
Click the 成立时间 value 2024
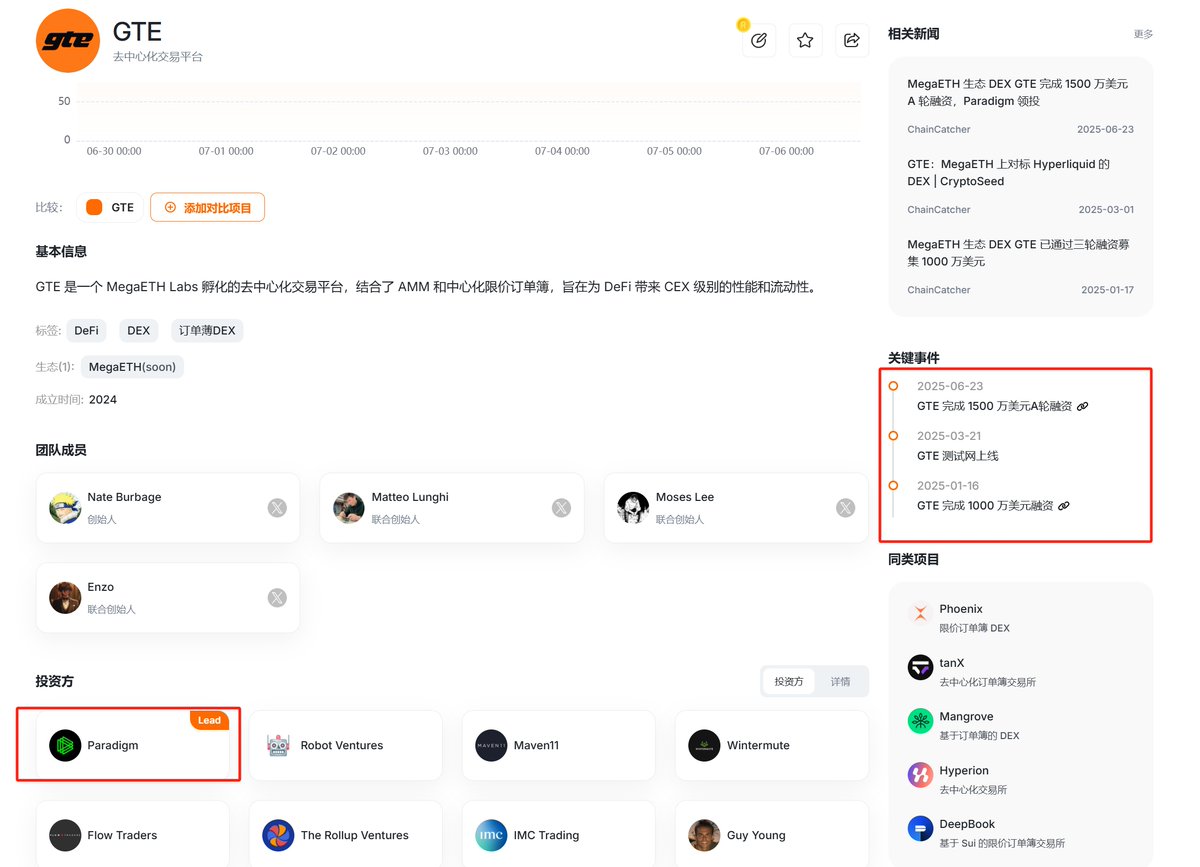103,400
